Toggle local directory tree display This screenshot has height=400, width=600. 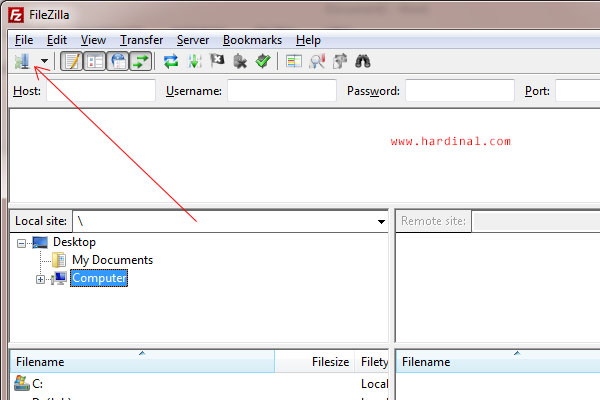[95, 61]
